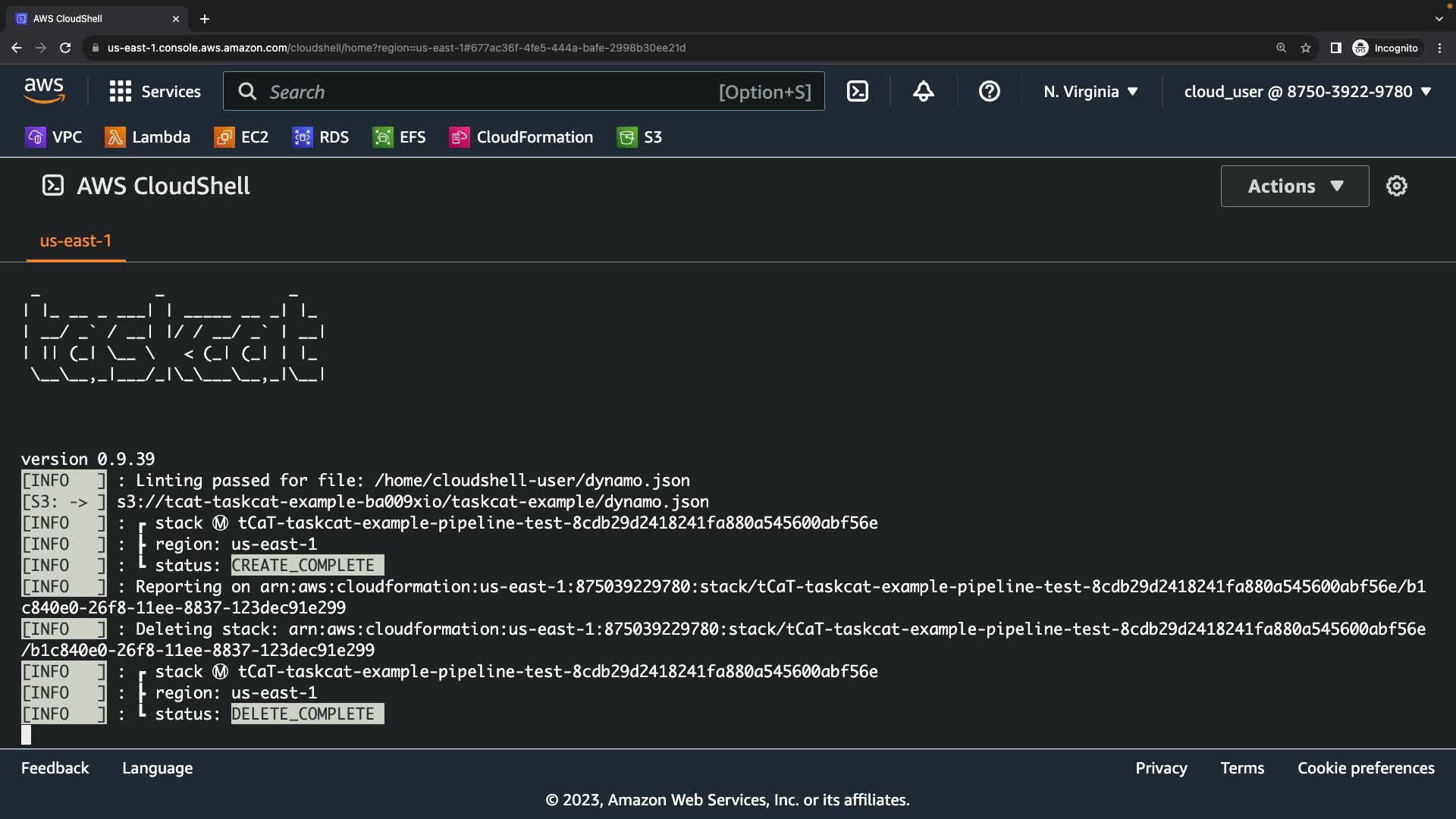Viewport: 1456px width, 819px height.
Task: Open the VPC shortcut
Action: pyautogui.click(x=53, y=137)
